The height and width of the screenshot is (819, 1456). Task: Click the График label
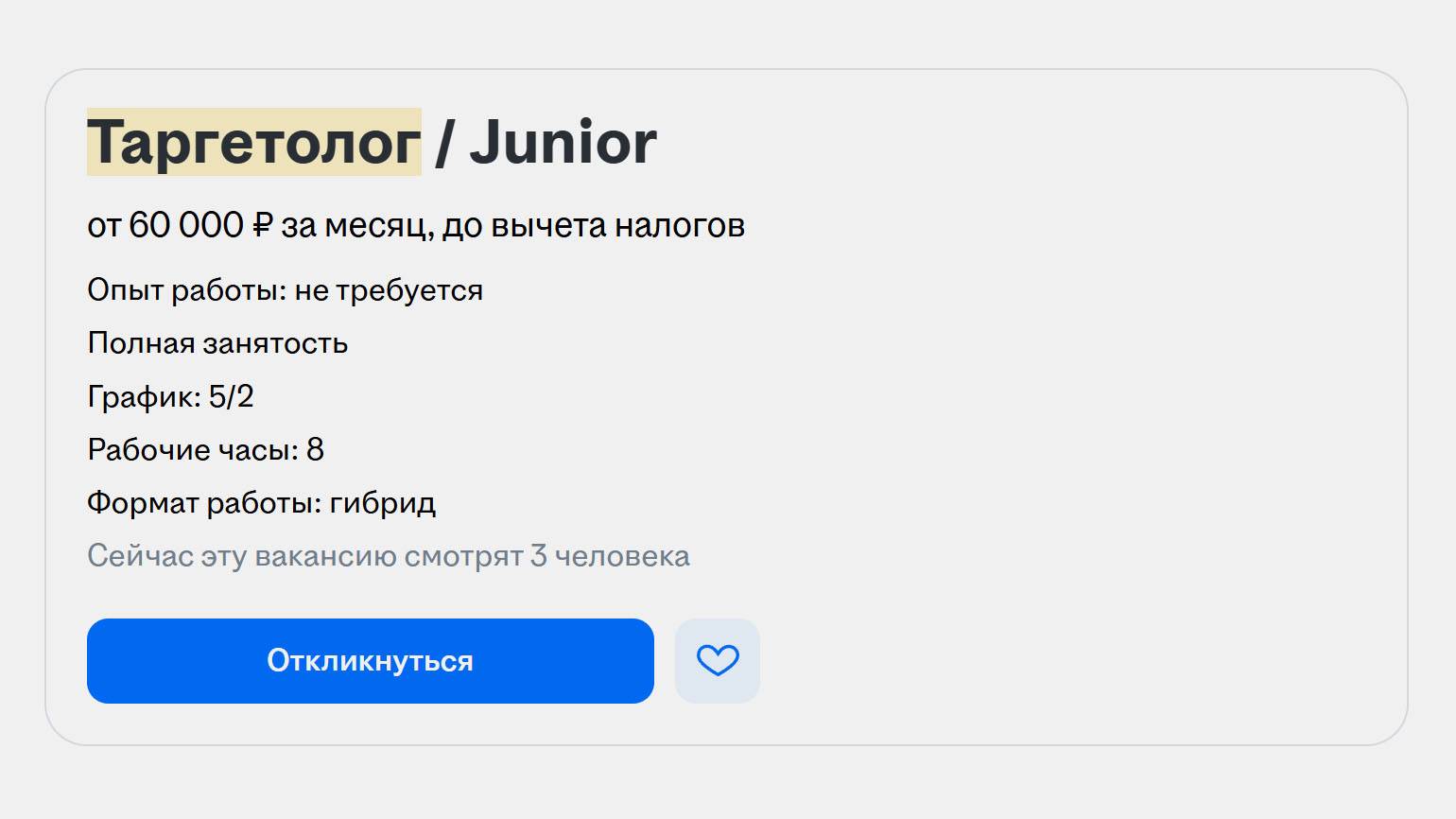coord(144,396)
